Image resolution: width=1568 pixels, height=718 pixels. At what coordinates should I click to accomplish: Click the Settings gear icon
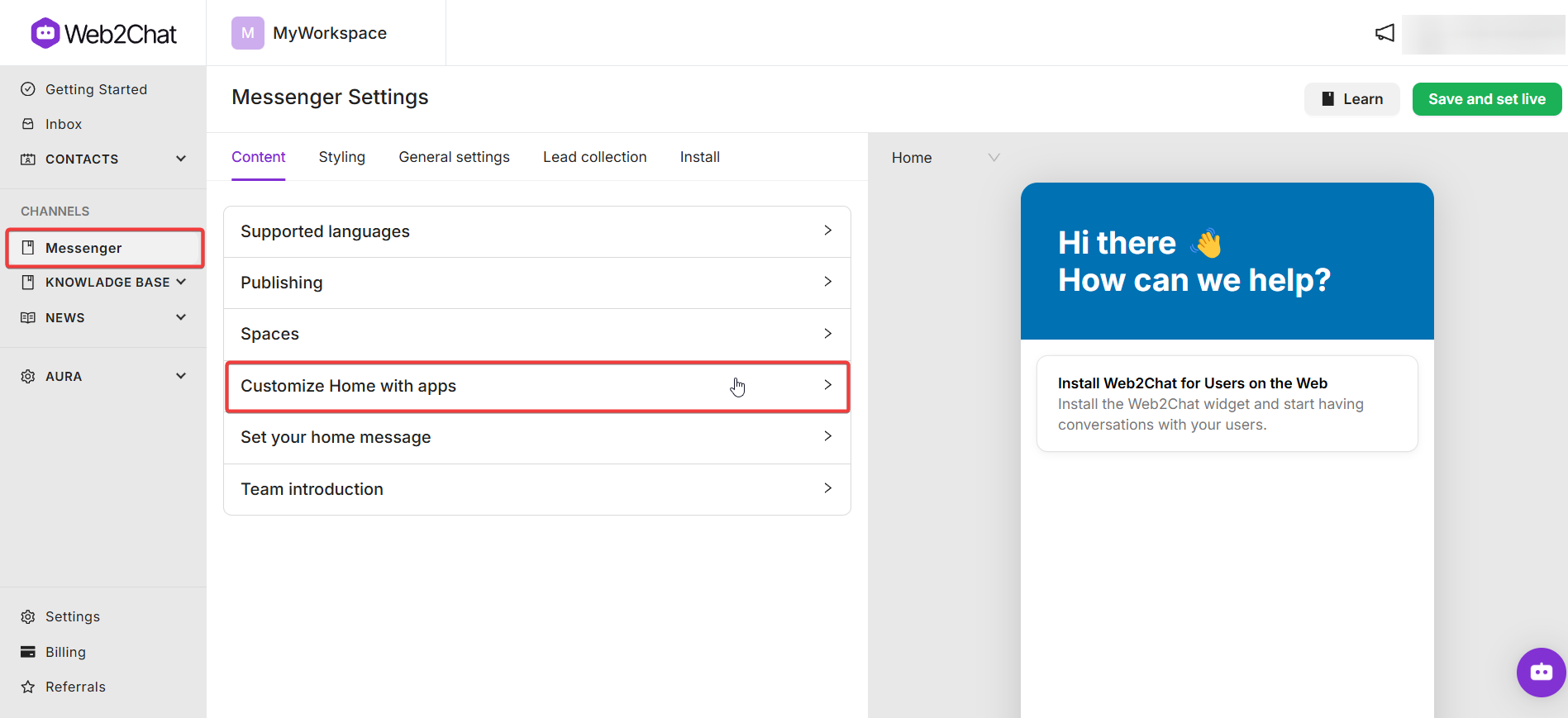click(28, 616)
